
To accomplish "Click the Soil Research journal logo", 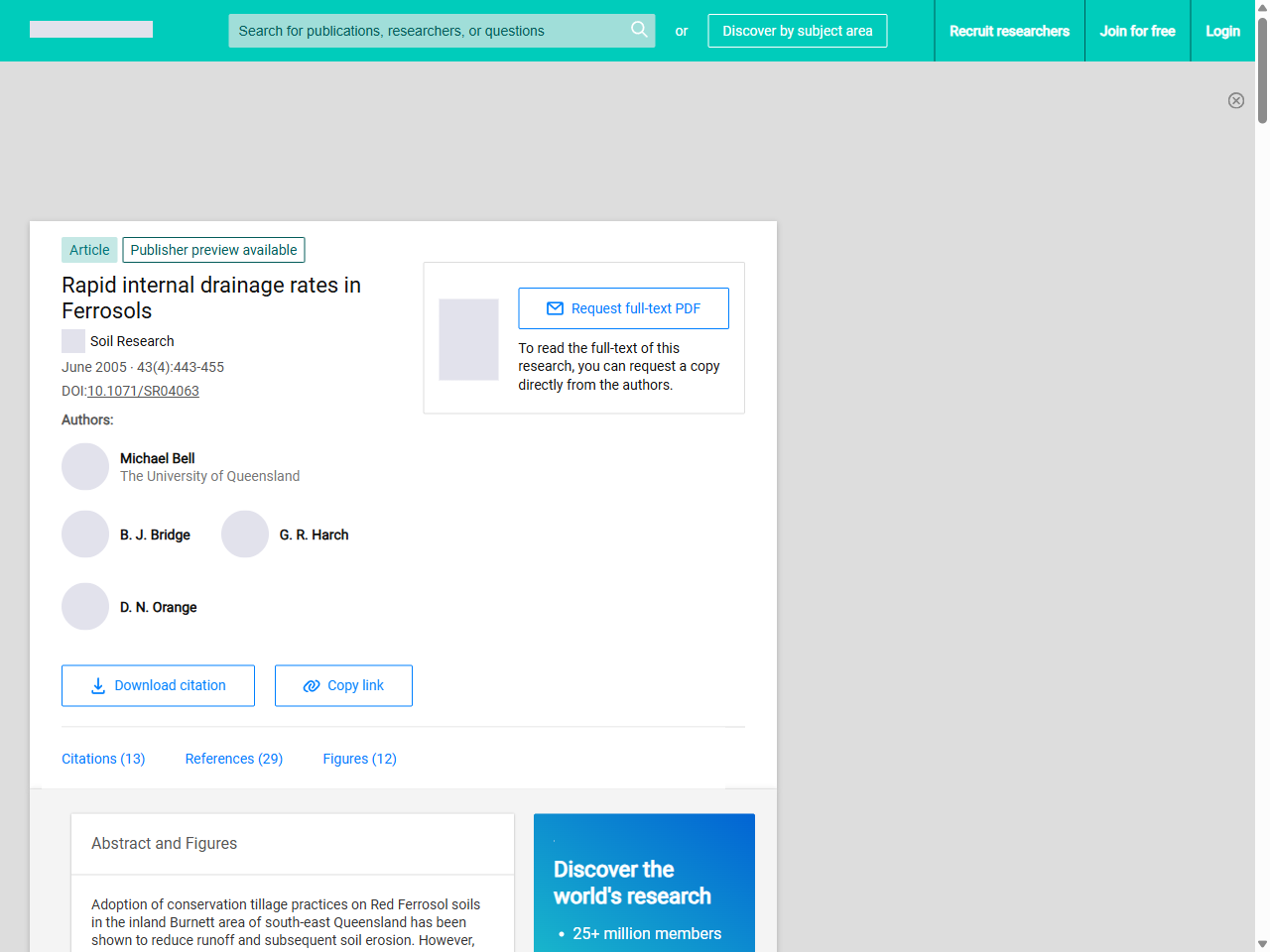I will click(72, 340).
